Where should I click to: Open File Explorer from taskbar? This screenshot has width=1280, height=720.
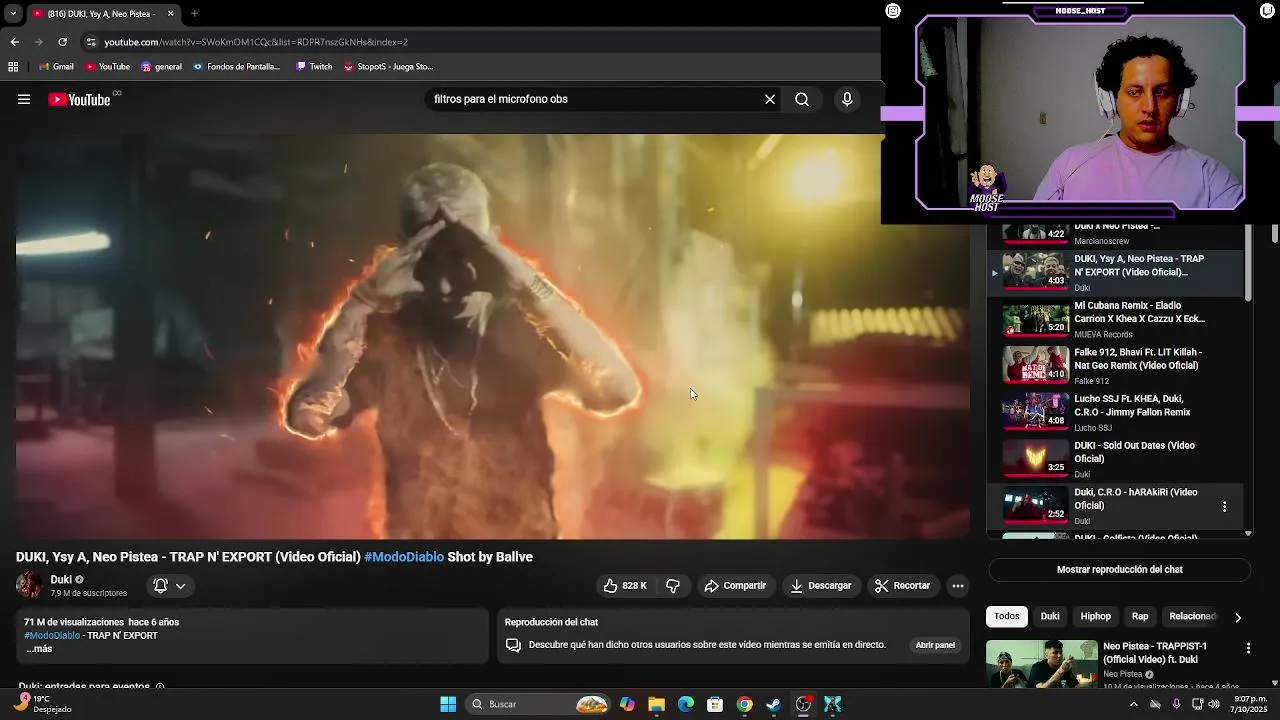tap(656, 704)
